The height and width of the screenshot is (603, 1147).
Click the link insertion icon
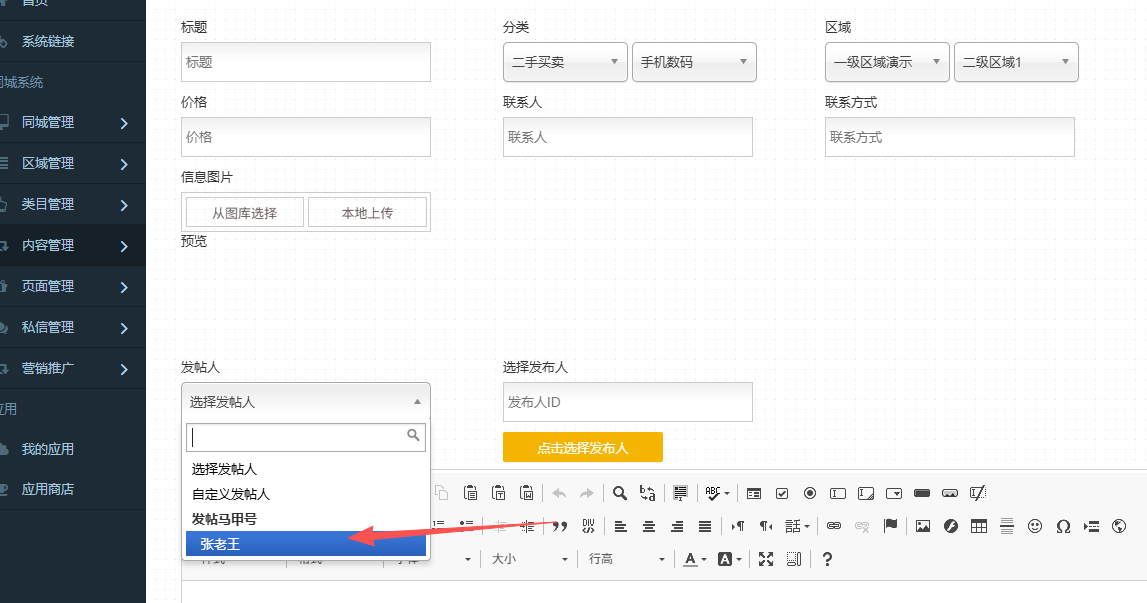coord(834,526)
